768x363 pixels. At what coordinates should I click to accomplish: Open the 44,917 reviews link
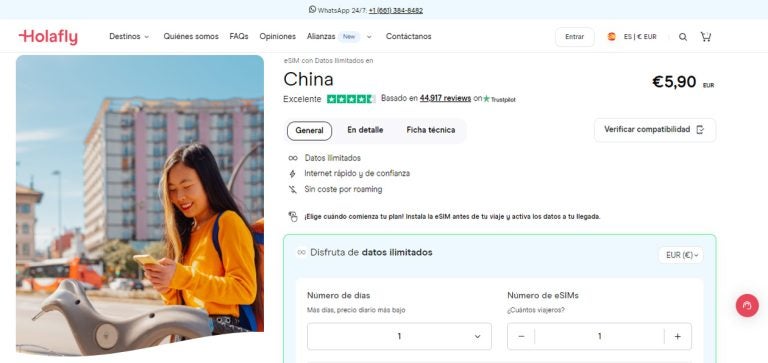tap(445, 98)
